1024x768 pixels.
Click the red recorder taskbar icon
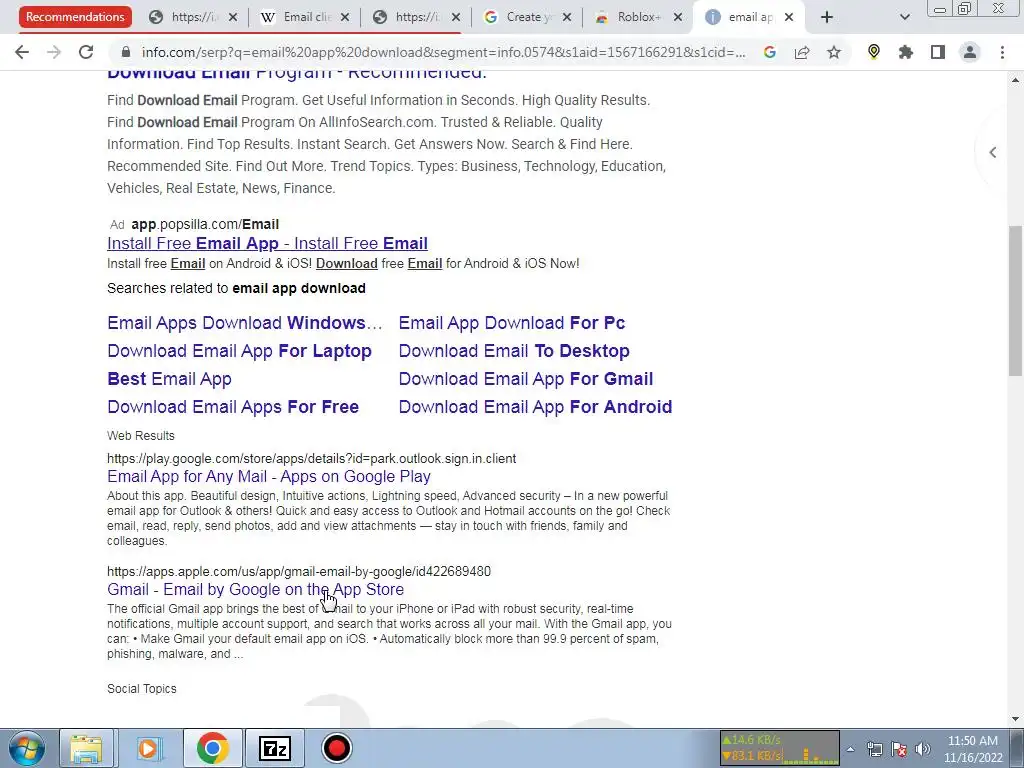point(337,748)
